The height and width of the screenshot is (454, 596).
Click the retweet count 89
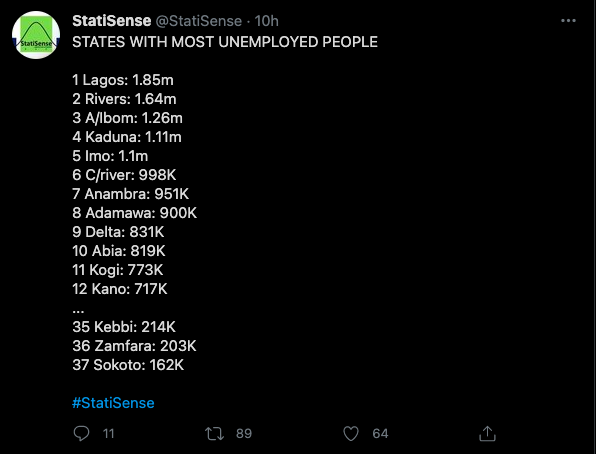[244, 433]
